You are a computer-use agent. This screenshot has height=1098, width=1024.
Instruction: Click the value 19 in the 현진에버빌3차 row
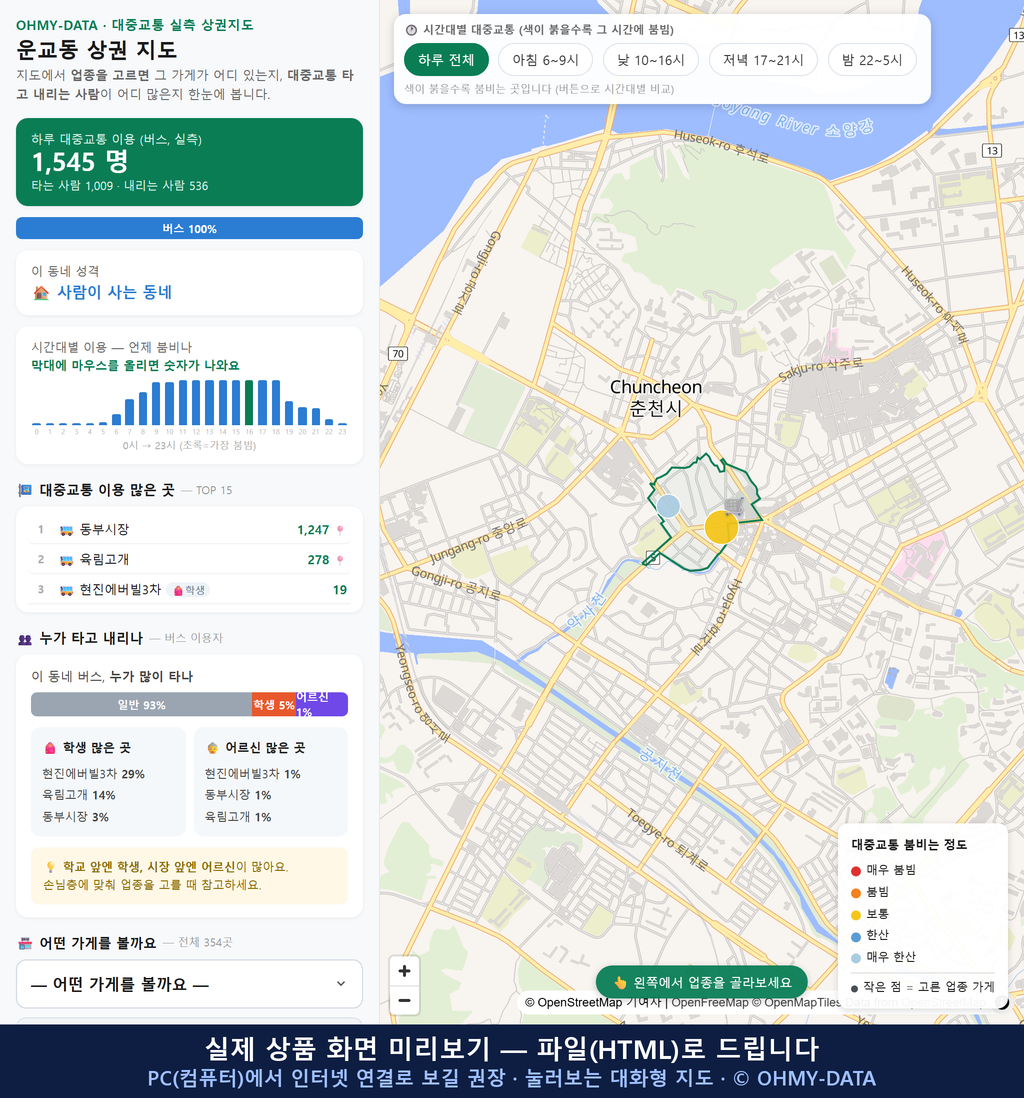tap(340, 590)
